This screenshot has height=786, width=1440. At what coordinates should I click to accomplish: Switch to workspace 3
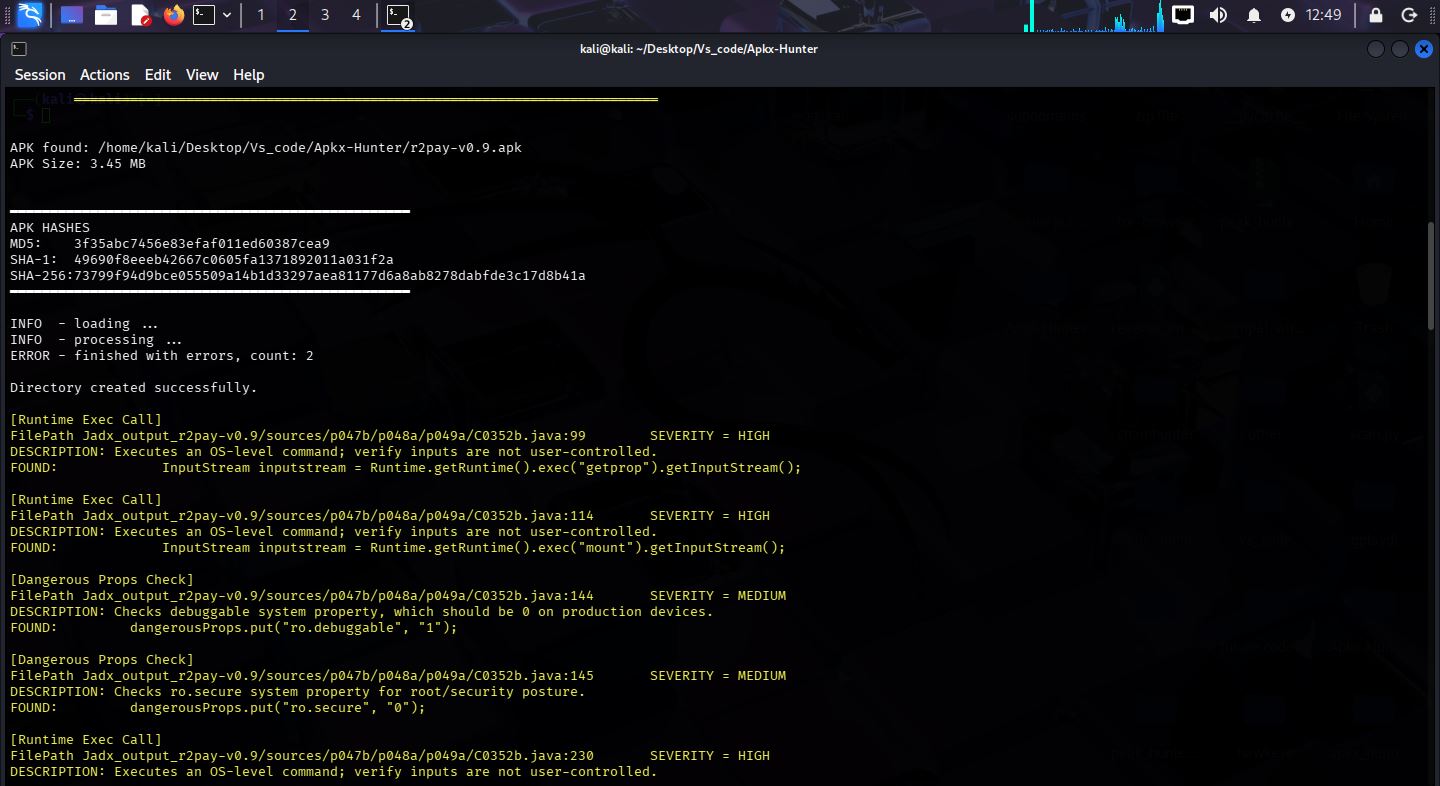(x=325, y=15)
